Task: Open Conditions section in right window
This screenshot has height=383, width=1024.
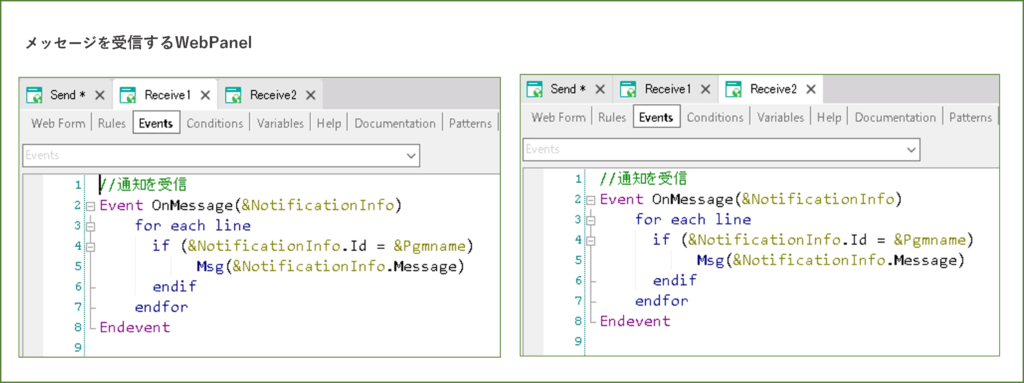Action: [715, 118]
